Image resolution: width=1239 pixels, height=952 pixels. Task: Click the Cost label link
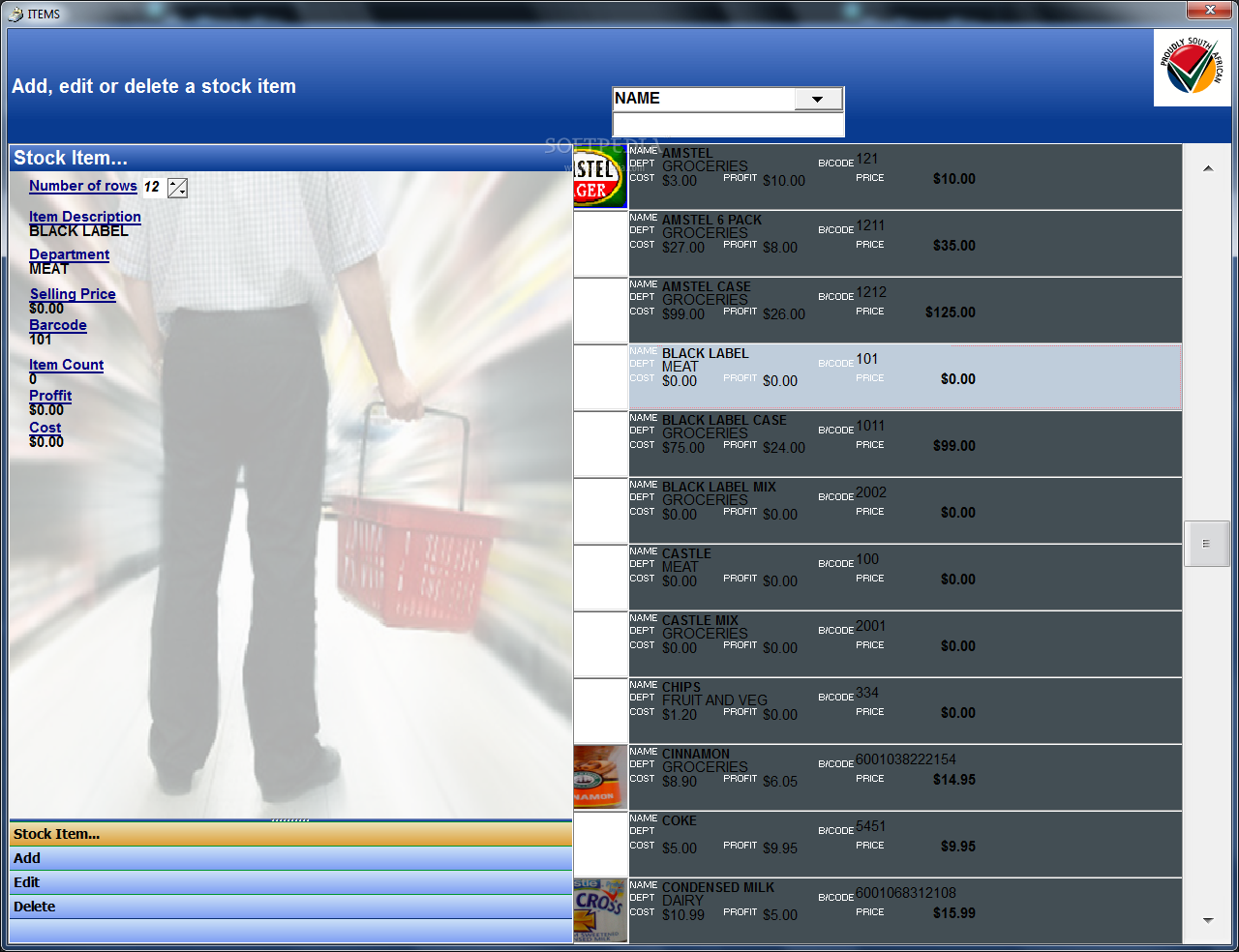45,428
